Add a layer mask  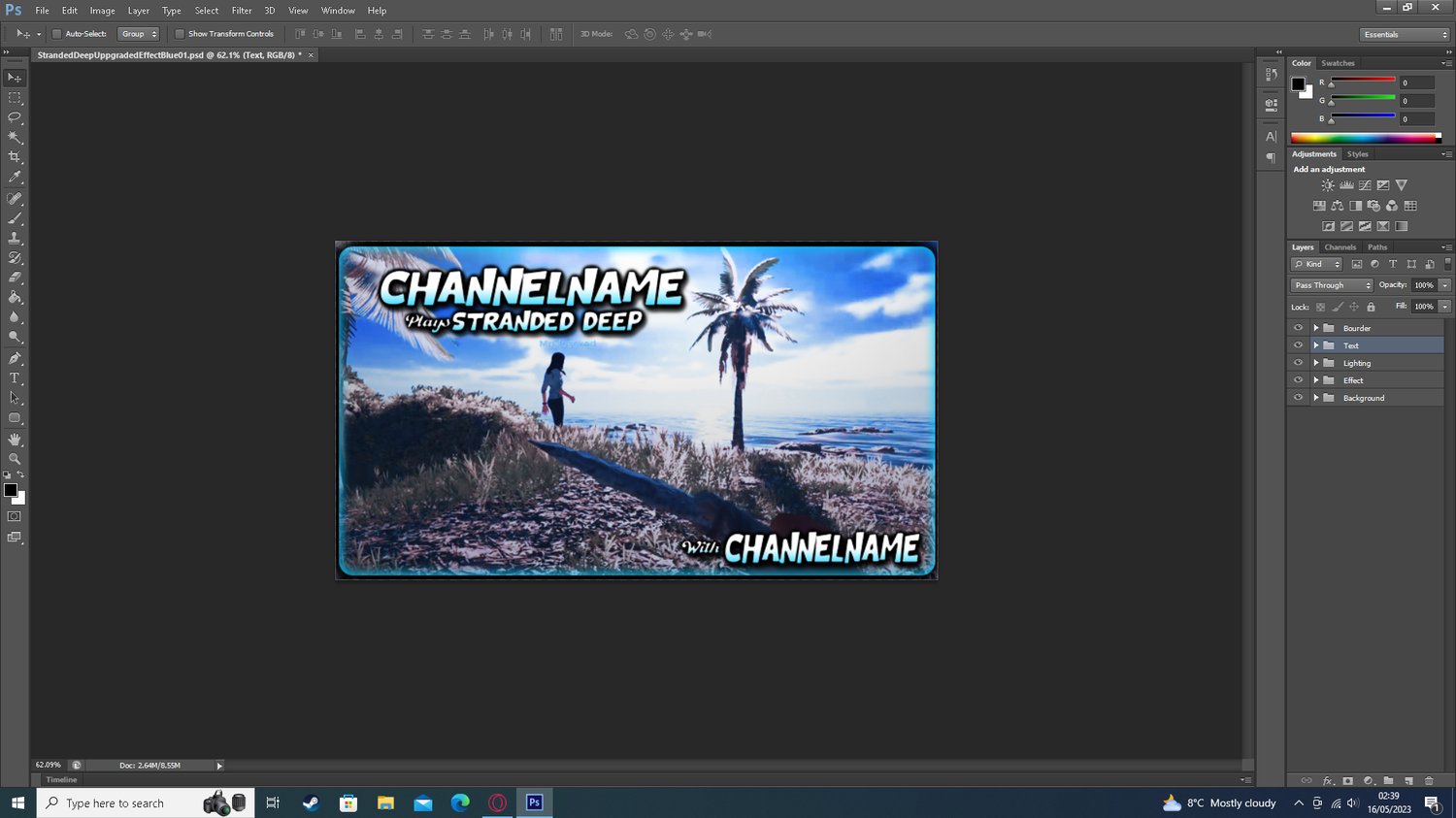pyautogui.click(x=1347, y=780)
